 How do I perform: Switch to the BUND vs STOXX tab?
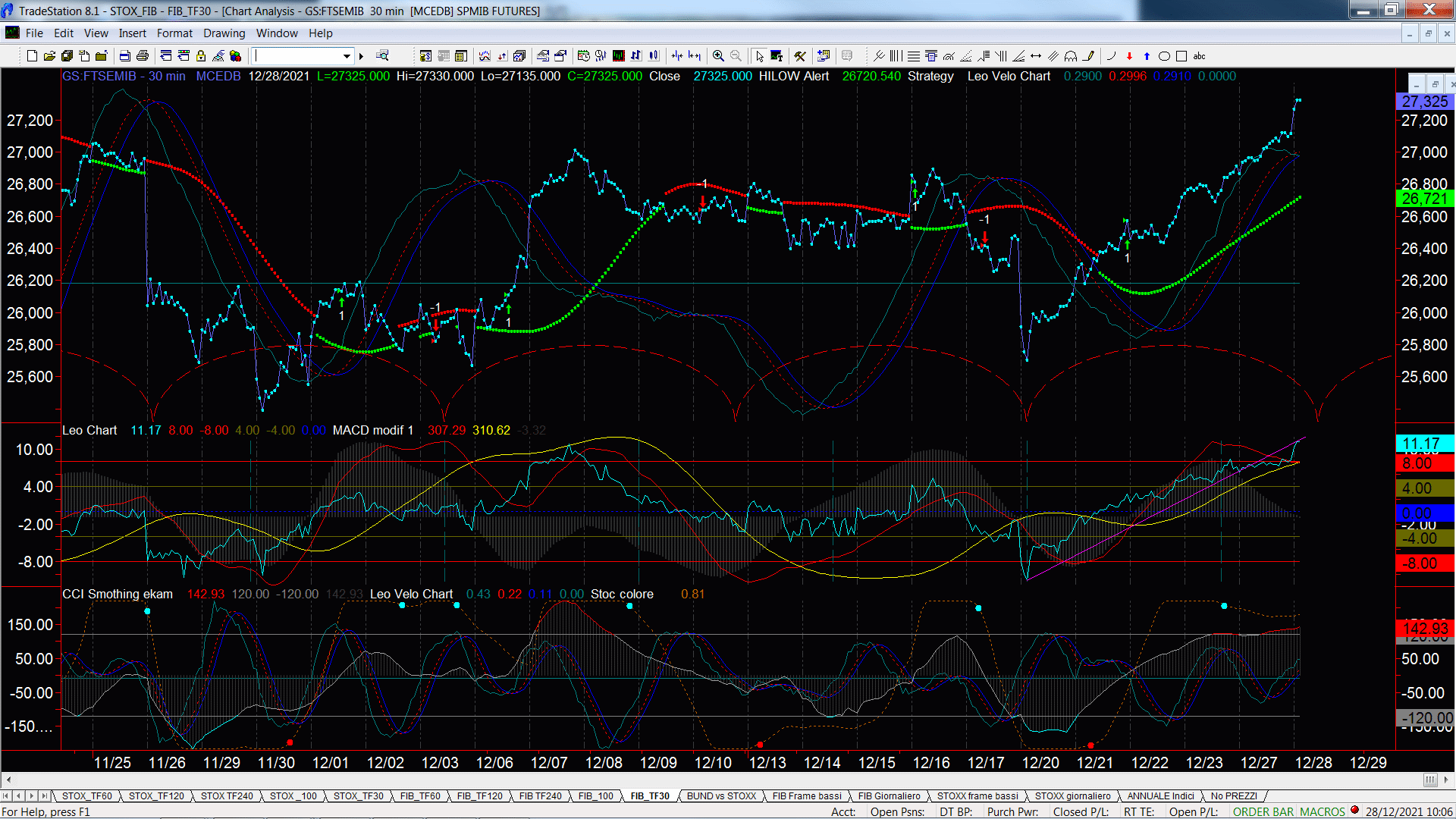[x=721, y=796]
